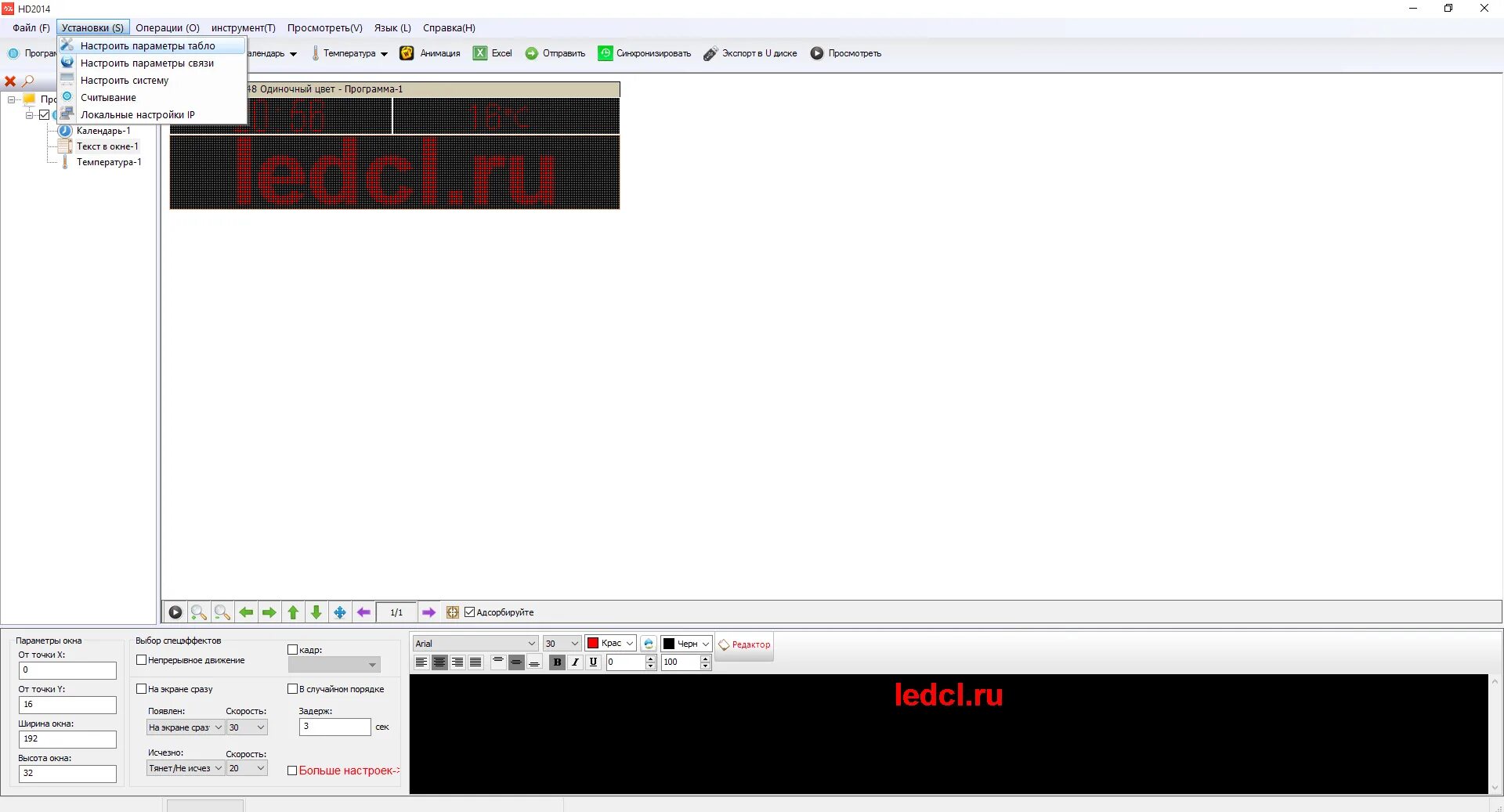The height and width of the screenshot is (812, 1504).
Task: Click the orange fit-to-frame icon
Action: [453, 612]
